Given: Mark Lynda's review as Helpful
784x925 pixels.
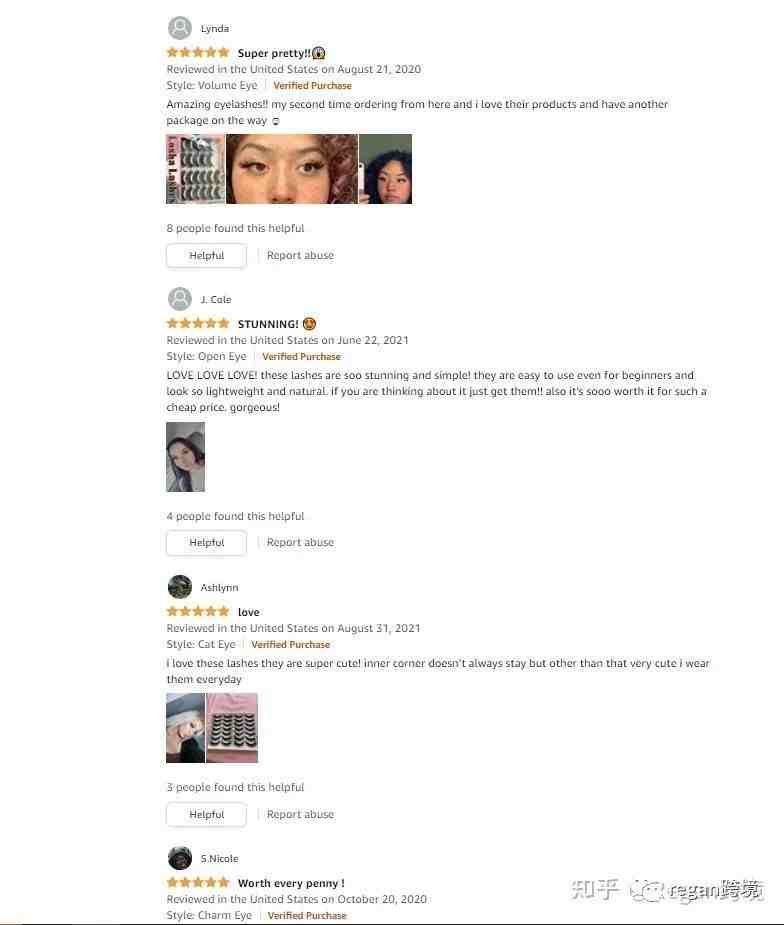Looking at the screenshot, I should click(x=206, y=255).
